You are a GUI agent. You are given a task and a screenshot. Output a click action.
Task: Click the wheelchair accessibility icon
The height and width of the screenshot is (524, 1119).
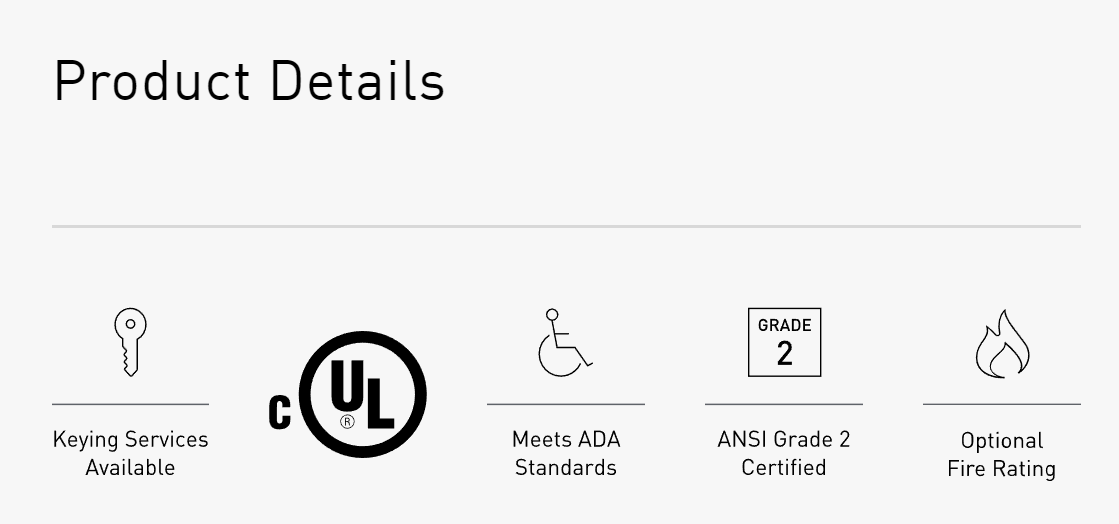click(x=565, y=343)
